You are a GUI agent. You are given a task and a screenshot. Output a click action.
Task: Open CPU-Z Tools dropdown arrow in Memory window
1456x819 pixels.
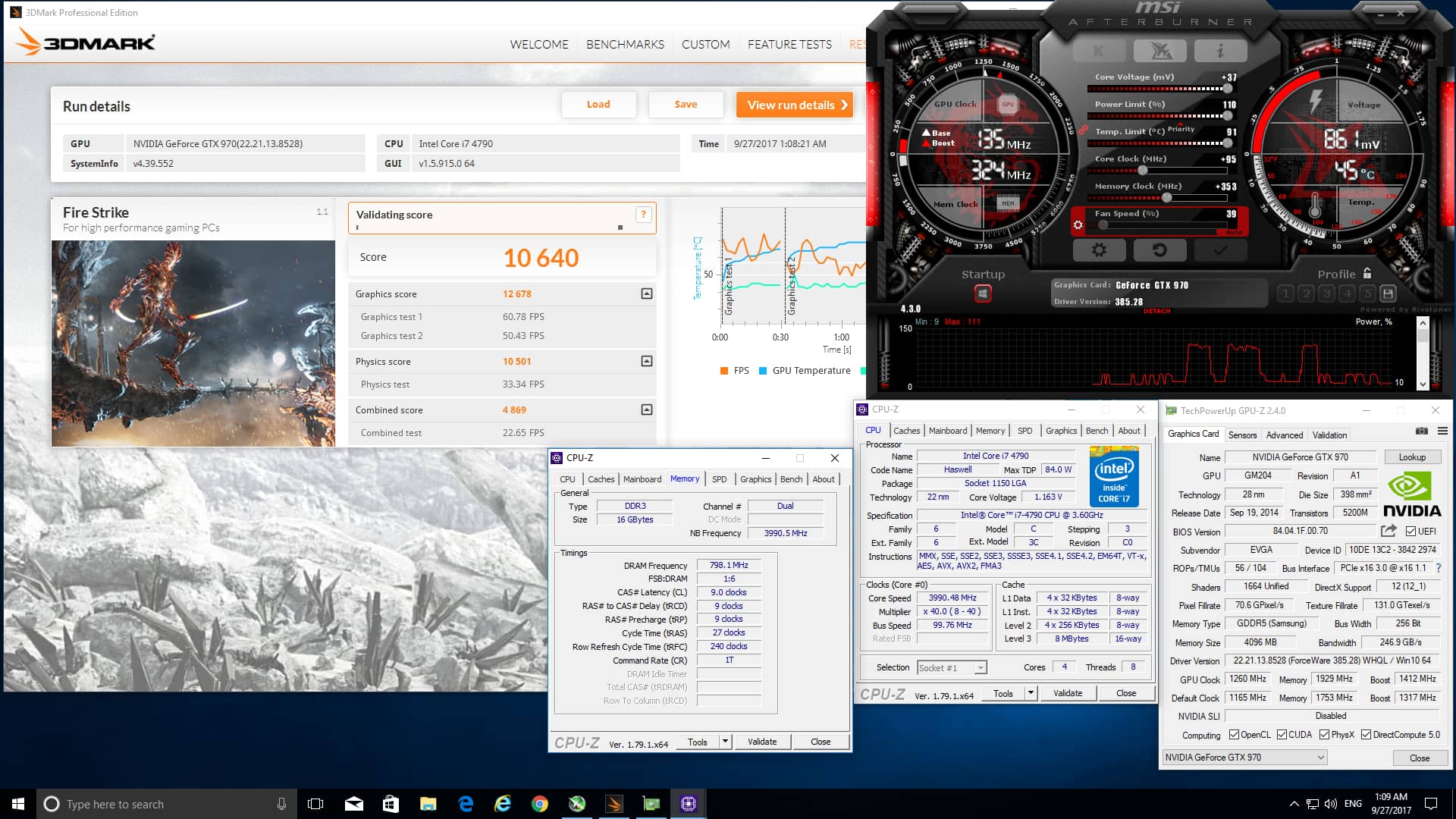pos(726,742)
